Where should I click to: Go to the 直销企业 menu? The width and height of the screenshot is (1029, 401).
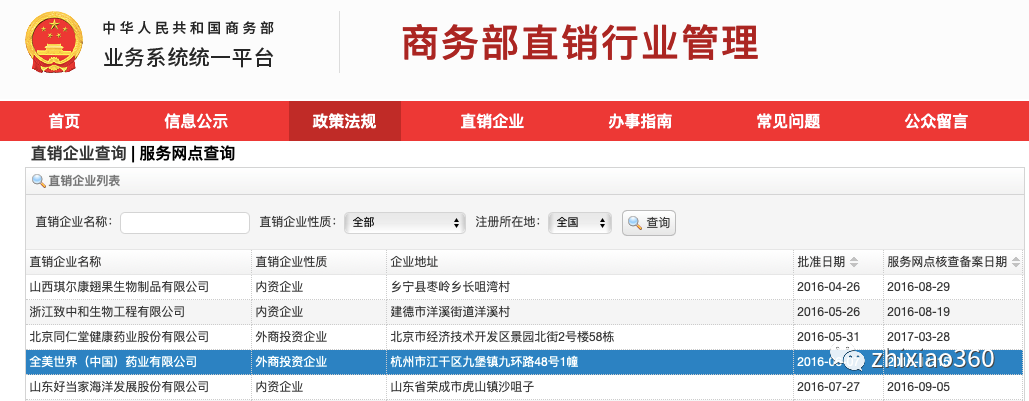coord(492,121)
